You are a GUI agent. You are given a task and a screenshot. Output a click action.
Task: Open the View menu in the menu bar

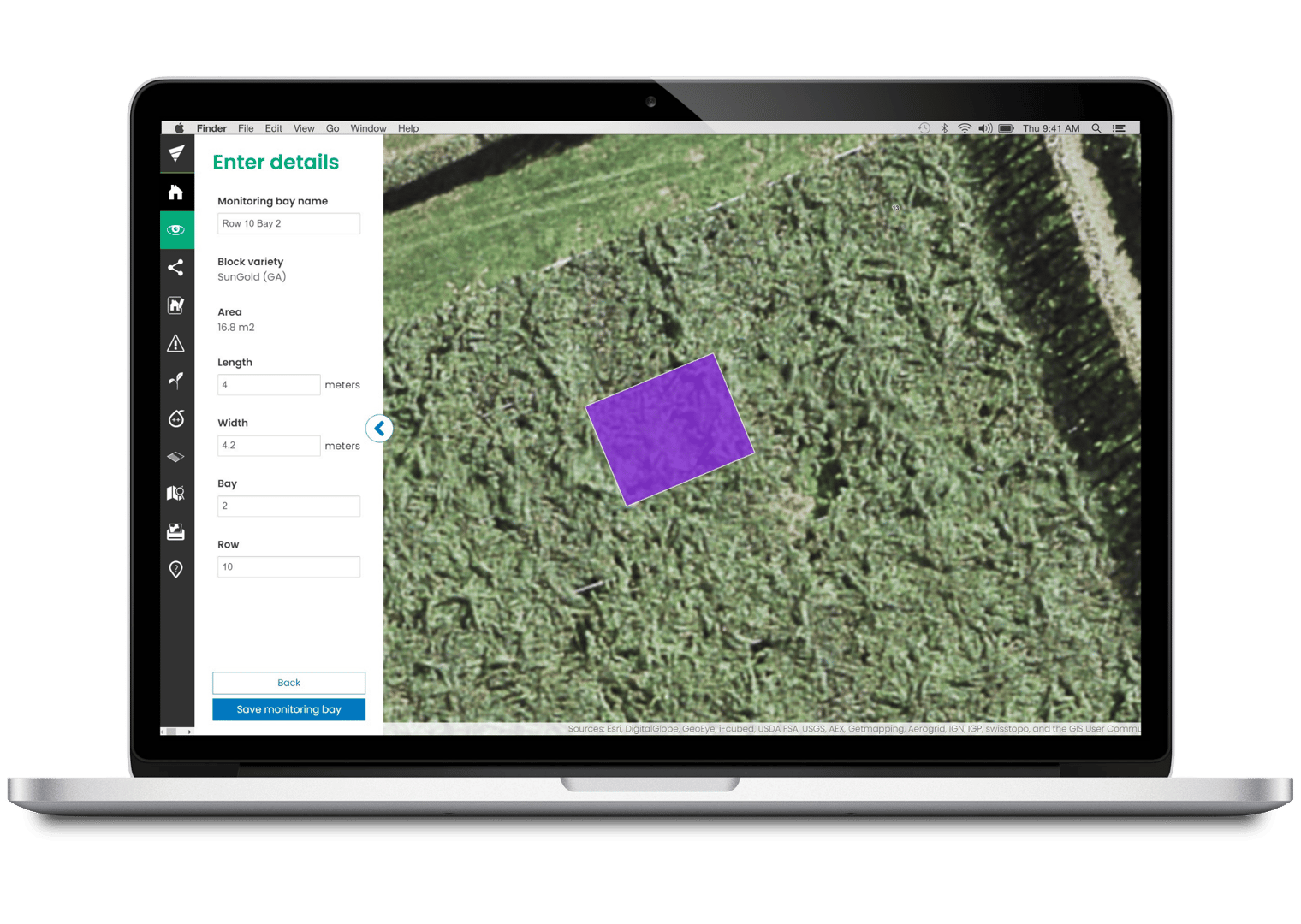click(x=304, y=128)
